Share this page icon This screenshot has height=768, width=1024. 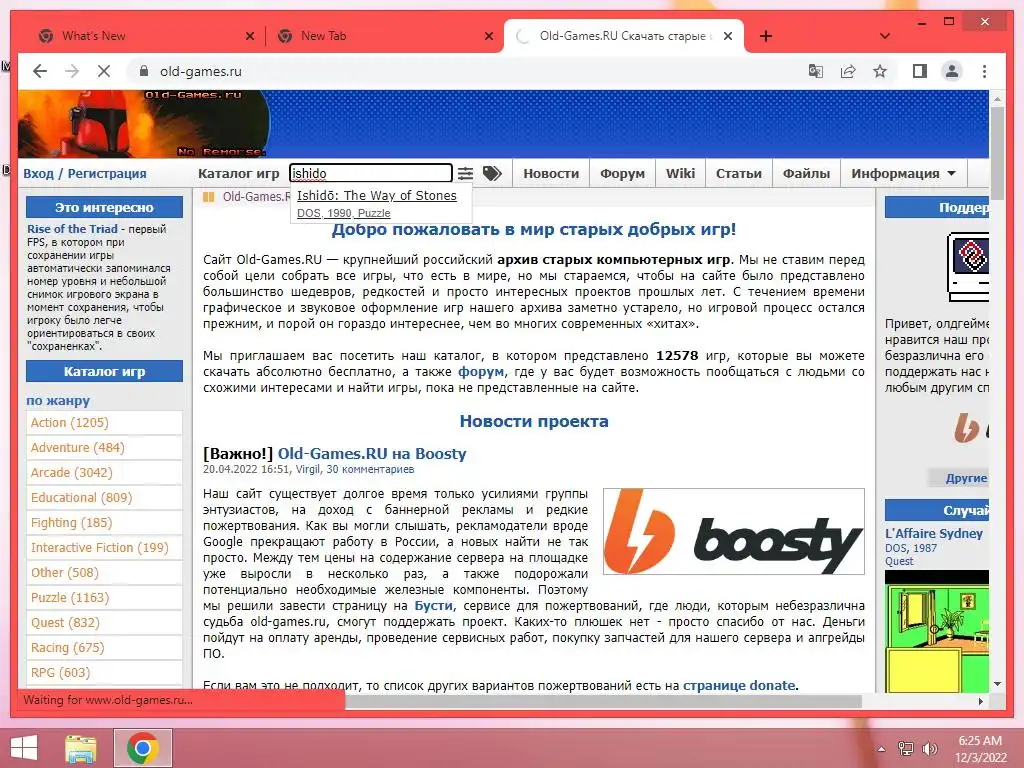point(848,71)
